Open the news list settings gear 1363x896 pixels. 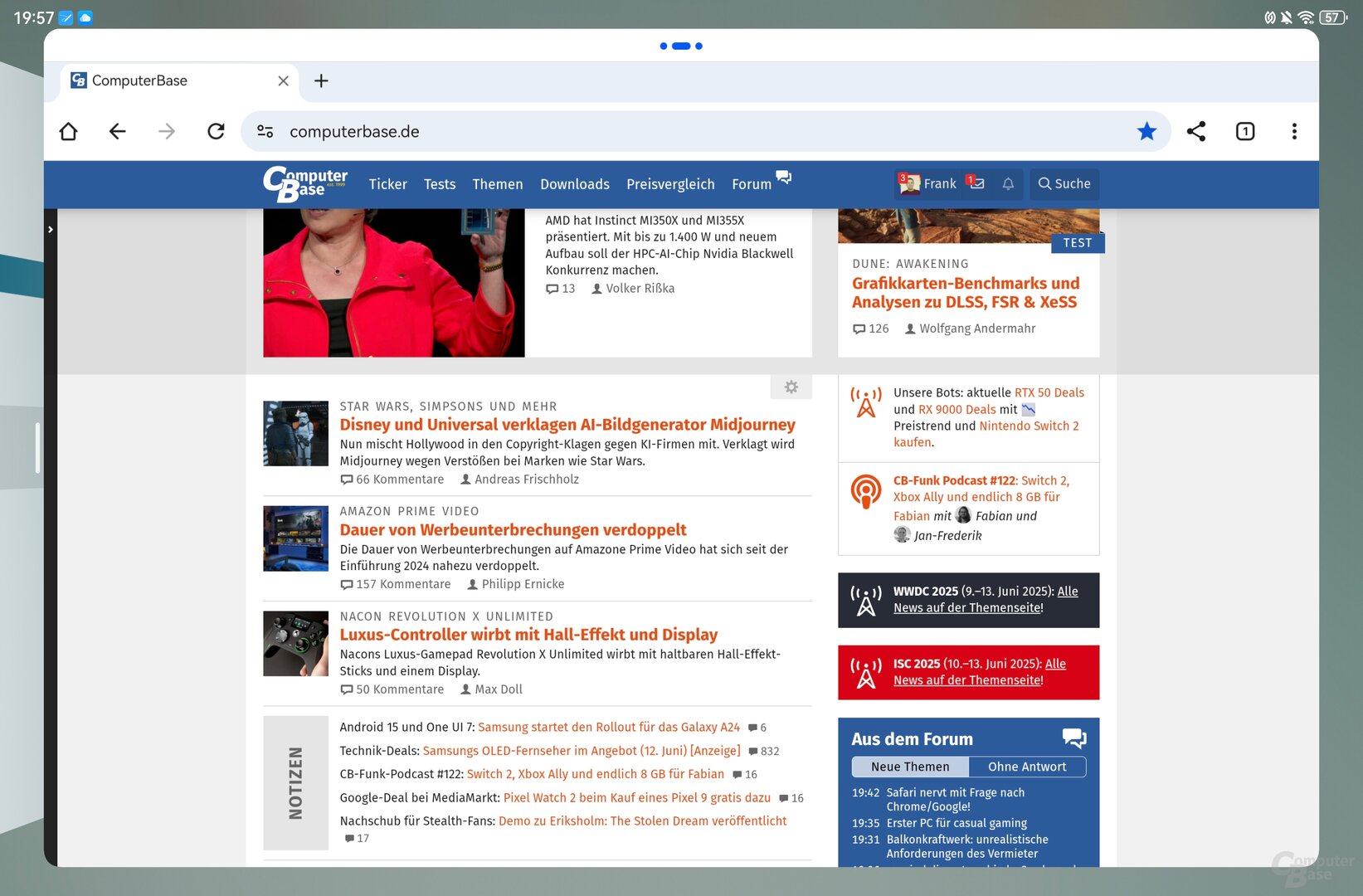pos(791,387)
